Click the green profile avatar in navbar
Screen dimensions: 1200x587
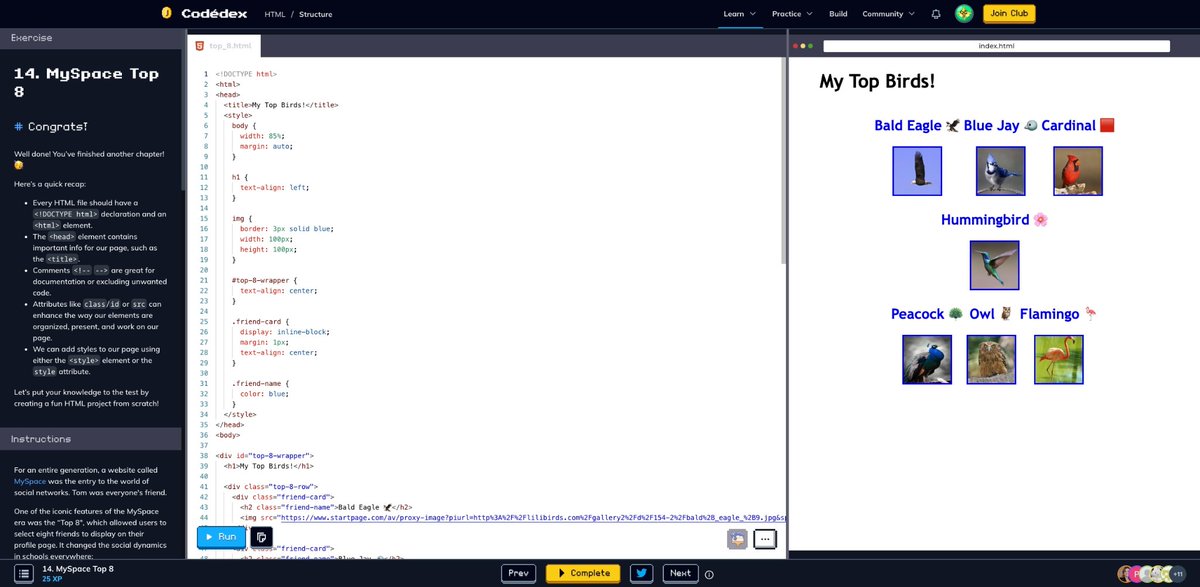coord(962,13)
